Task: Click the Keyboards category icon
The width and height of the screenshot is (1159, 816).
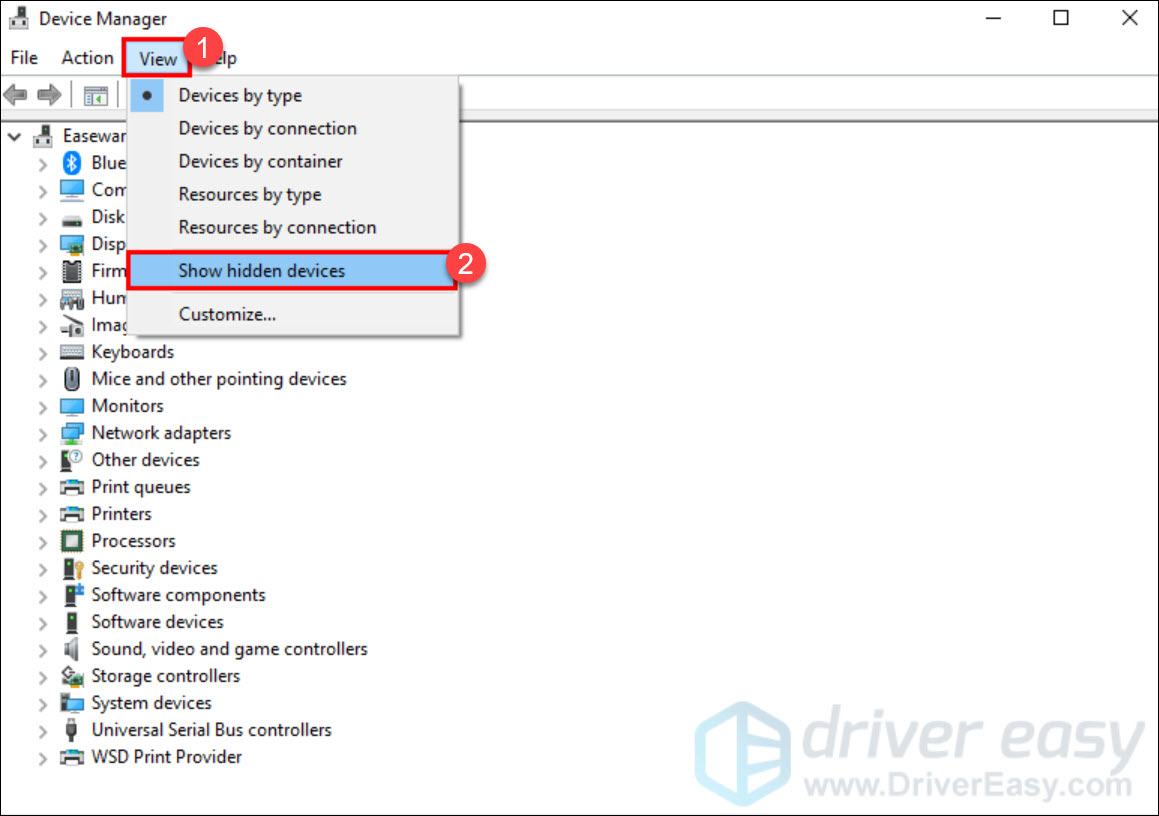Action: click(71, 352)
